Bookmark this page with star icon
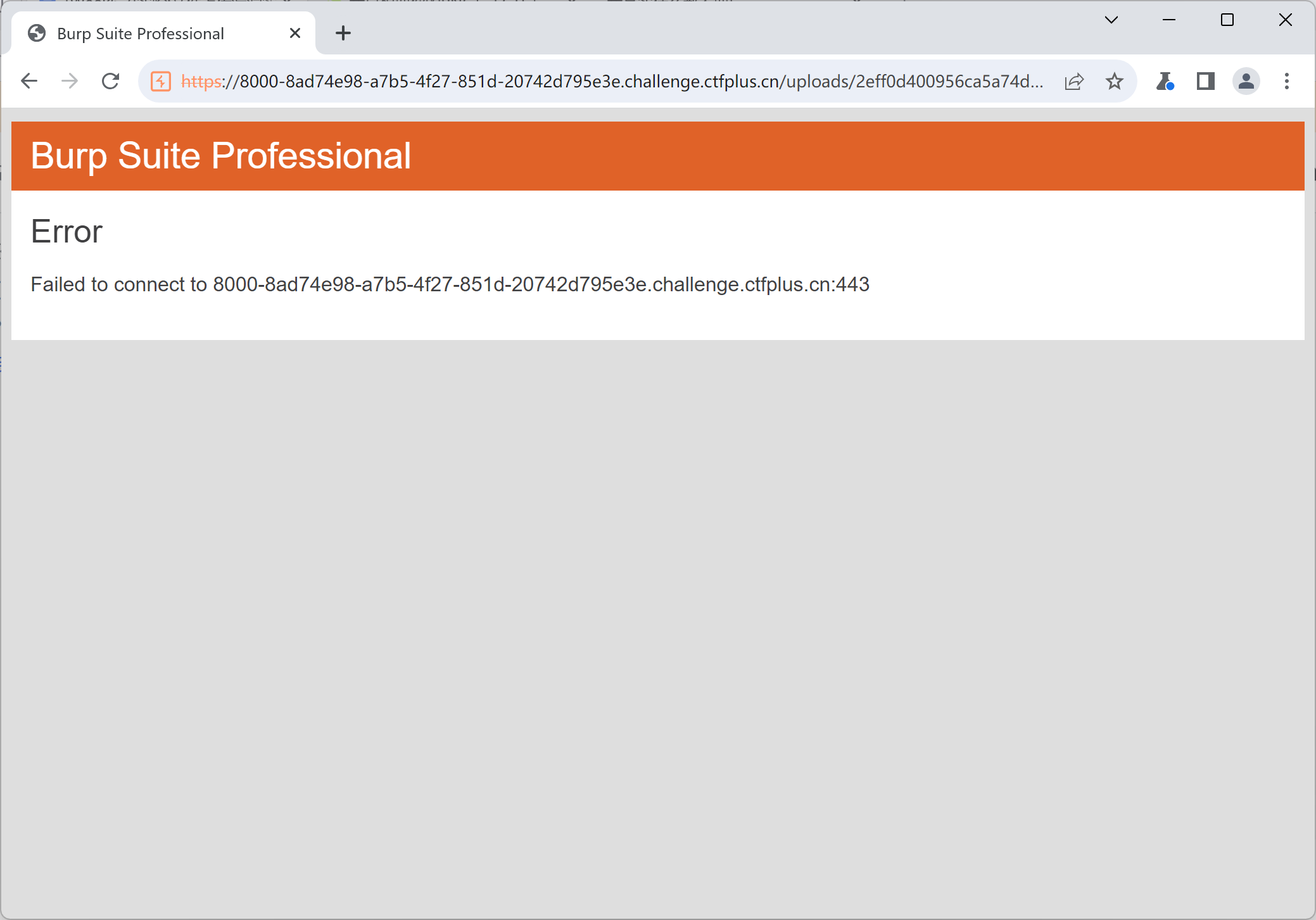This screenshot has width=1316, height=920. (1114, 81)
